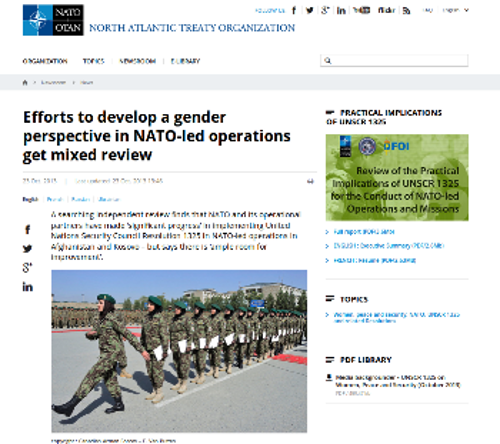Viewport: 500px width, 444px height.
Task: Click the print icon beside article date
Action: click(x=310, y=181)
